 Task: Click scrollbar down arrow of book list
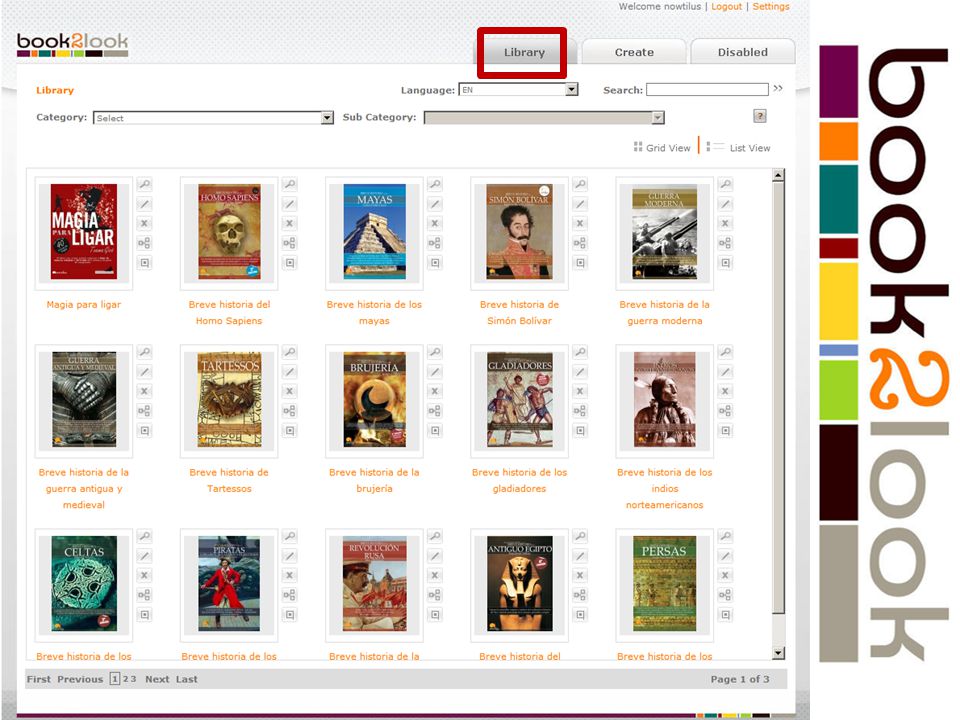coord(778,653)
